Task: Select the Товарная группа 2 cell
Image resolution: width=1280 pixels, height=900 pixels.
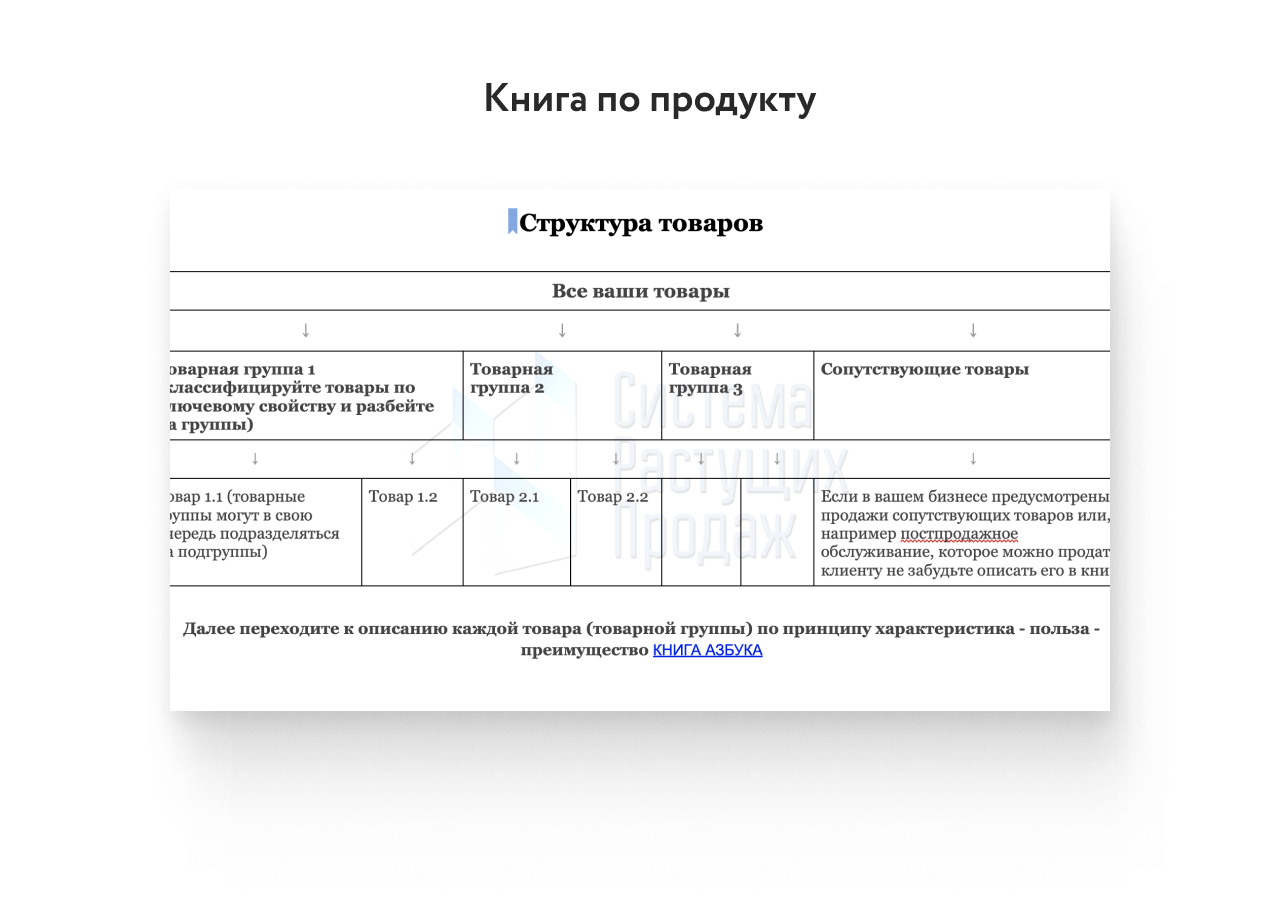Action: pos(562,395)
